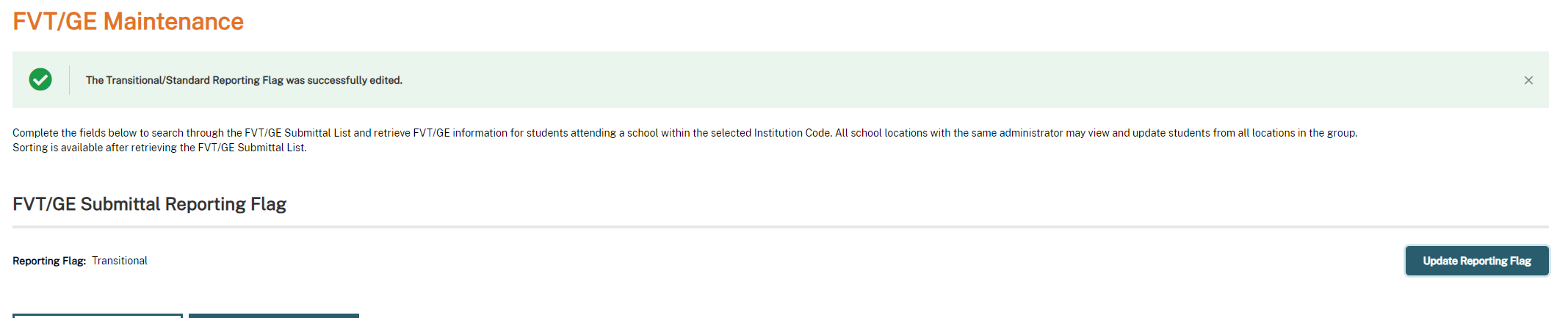Click the 'Reporting Flag:' field label

[x=49, y=261]
